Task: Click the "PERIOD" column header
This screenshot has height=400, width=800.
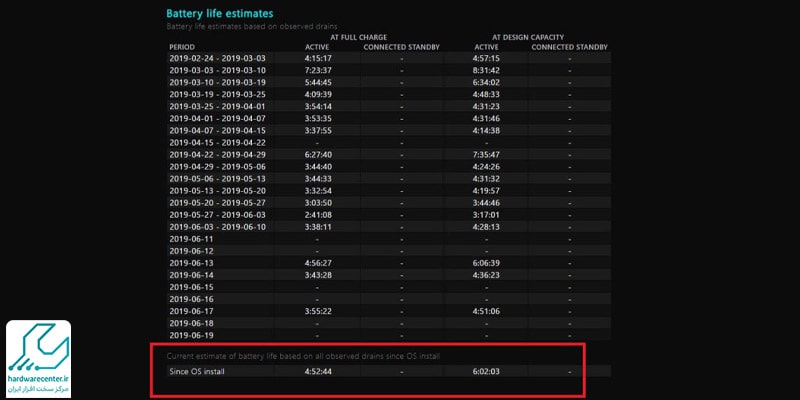Action: (x=182, y=47)
